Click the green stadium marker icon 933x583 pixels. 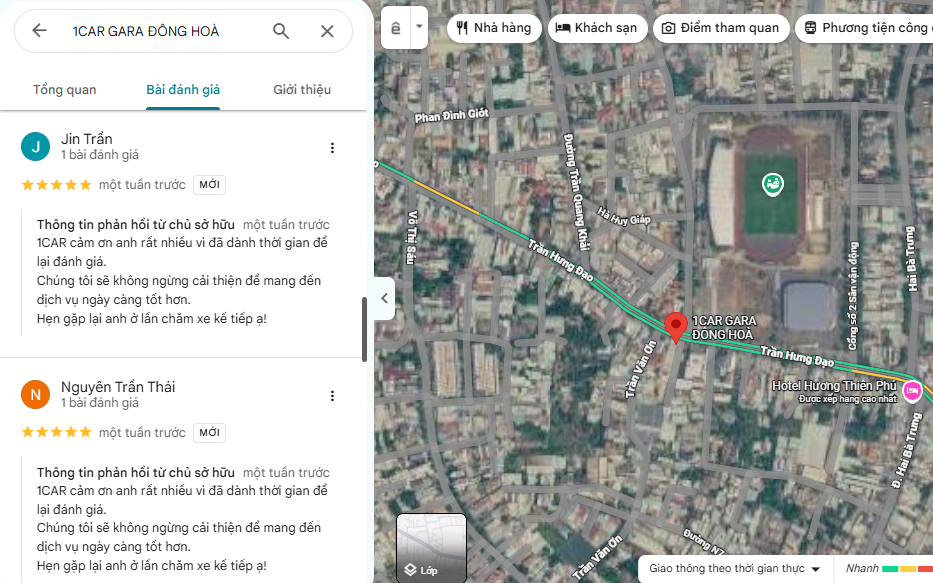[772, 185]
